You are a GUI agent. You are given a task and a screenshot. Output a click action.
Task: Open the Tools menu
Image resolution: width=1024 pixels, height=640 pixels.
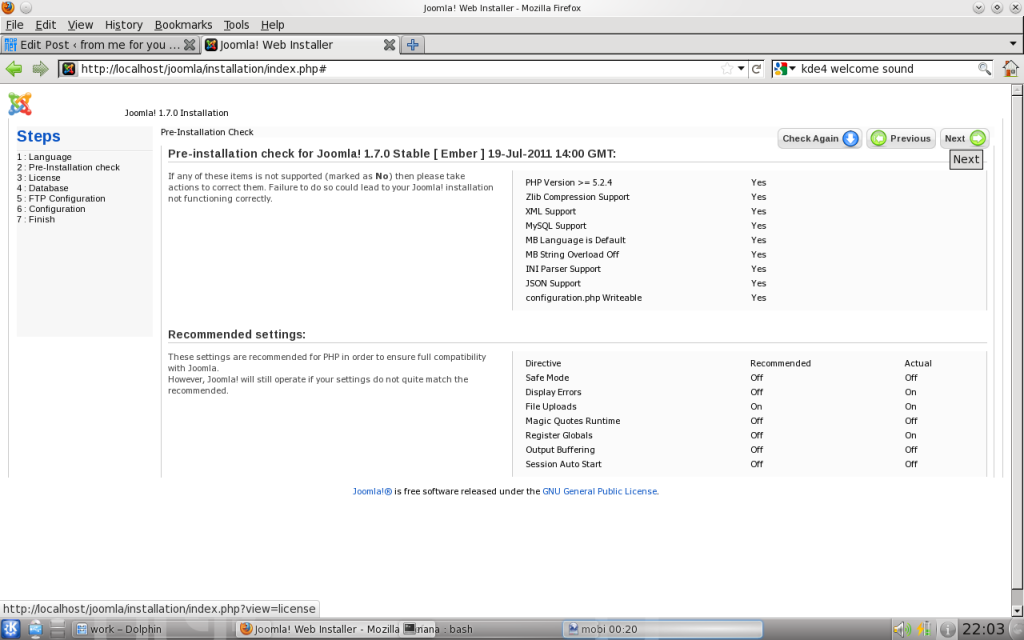pyautogui.click(x=236, y=25)
